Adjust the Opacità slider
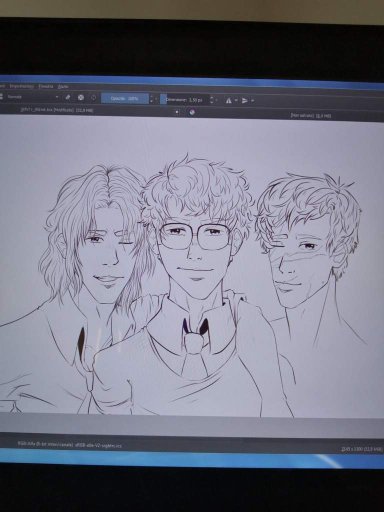The height and width of the screenshot is (512, 384). tap(124, 99)
